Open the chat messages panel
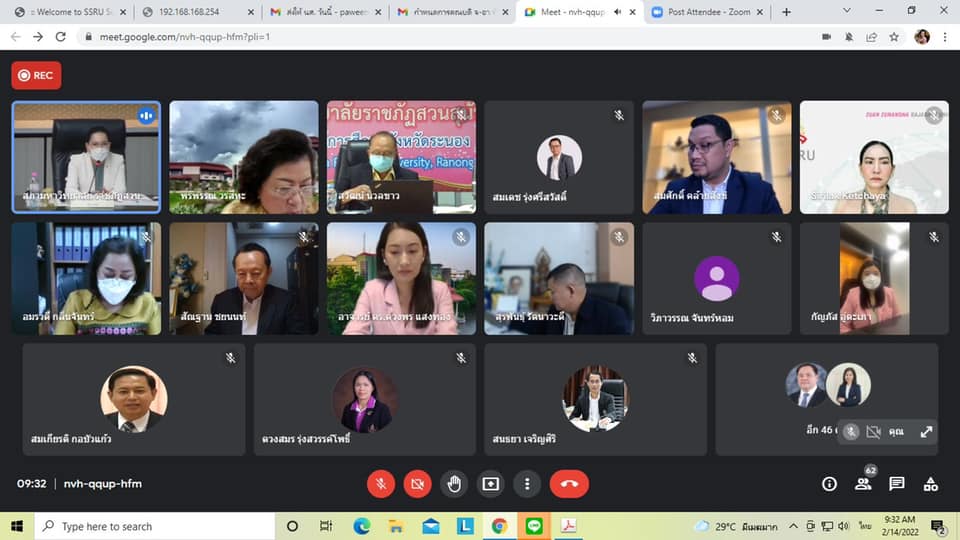 click(x=897, y=484)
